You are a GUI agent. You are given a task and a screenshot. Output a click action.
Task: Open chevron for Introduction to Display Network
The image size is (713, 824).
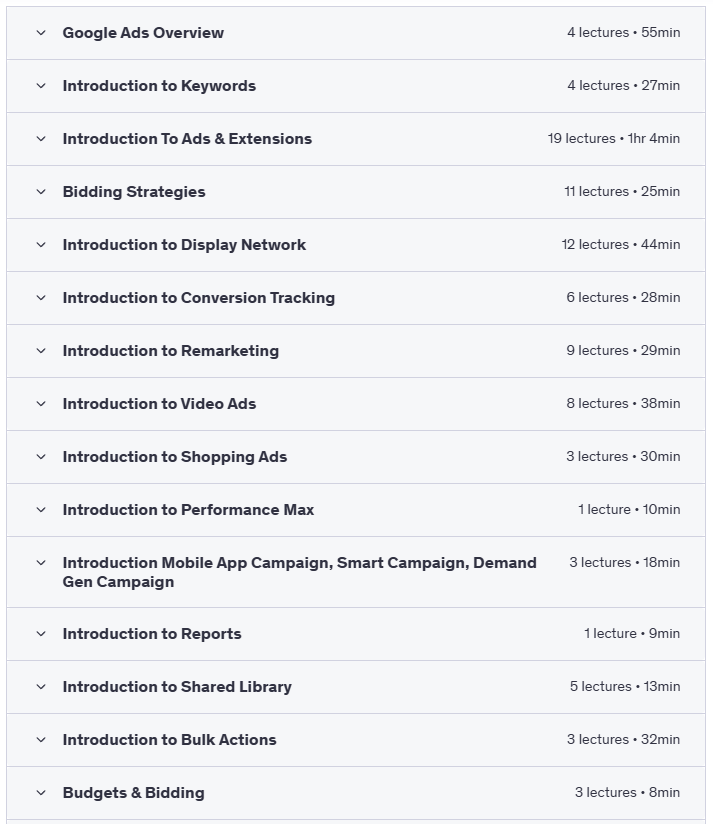click(41, 245)
